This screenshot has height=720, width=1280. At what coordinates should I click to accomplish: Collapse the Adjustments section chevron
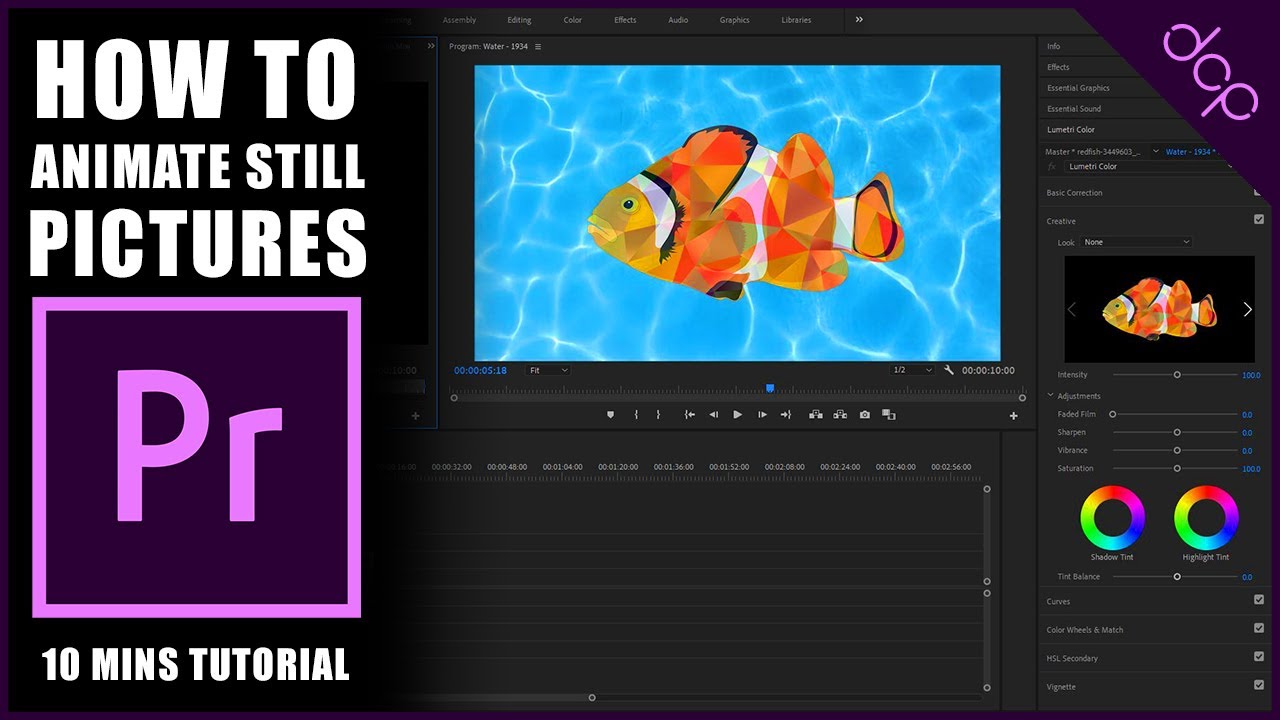click(1051, 396)
